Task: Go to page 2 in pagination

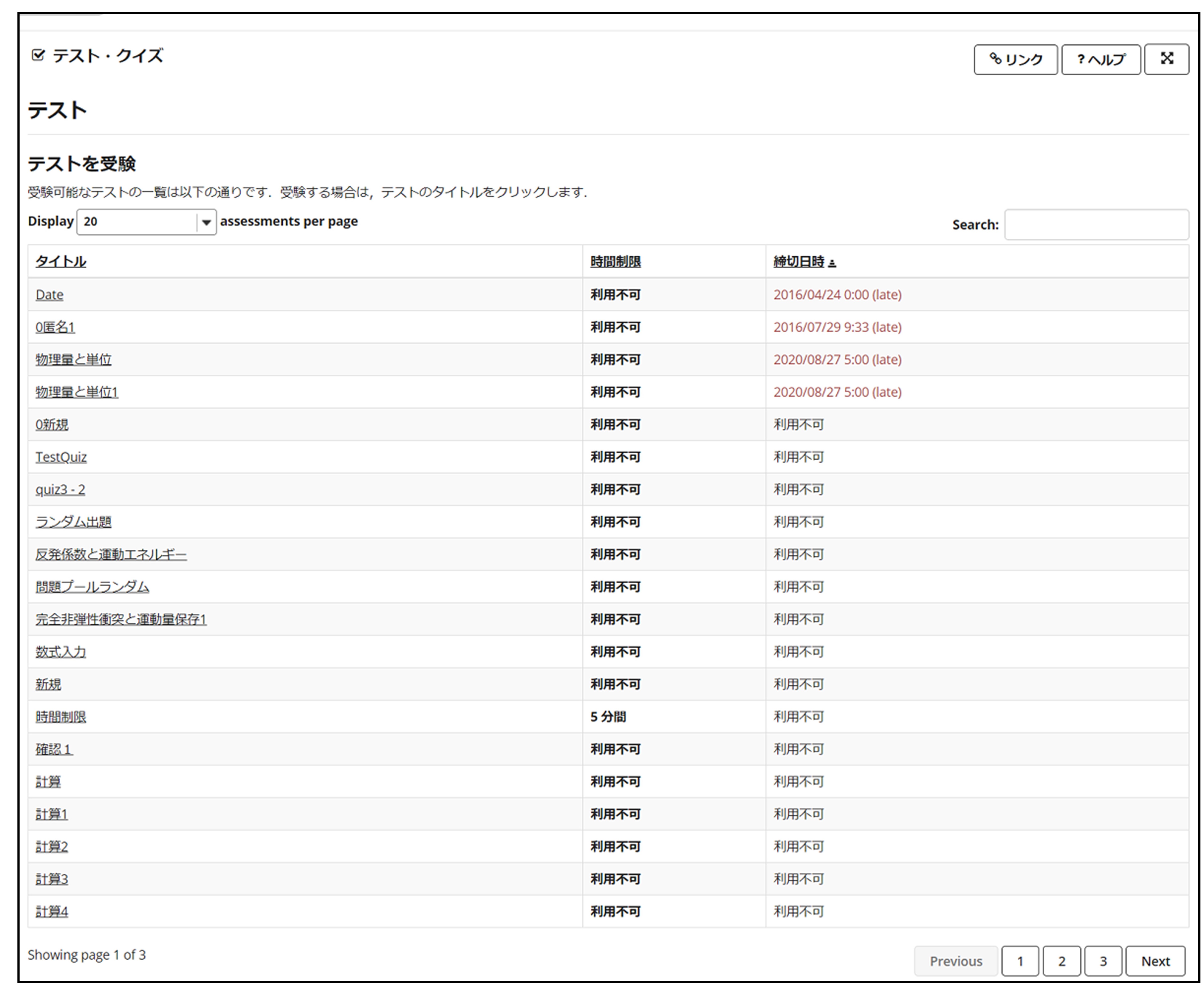Action: pyautogui.click(x=1062, y=961)
